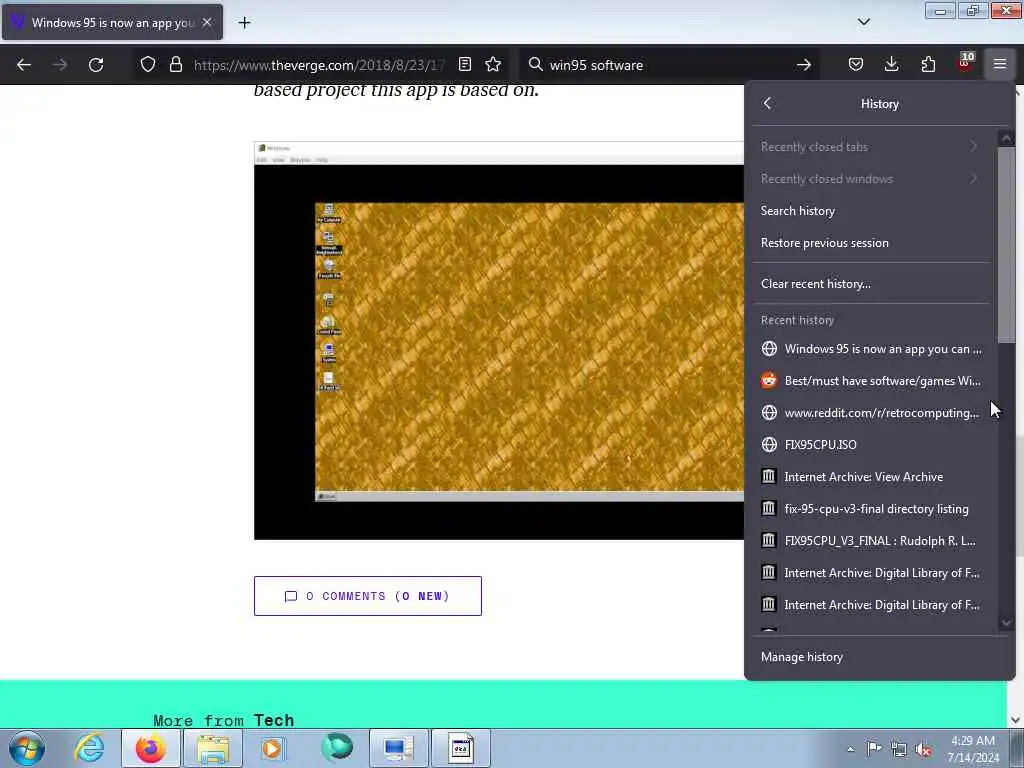Open fix-95-cpu-v3-final directory listing entry

[870, 509]
